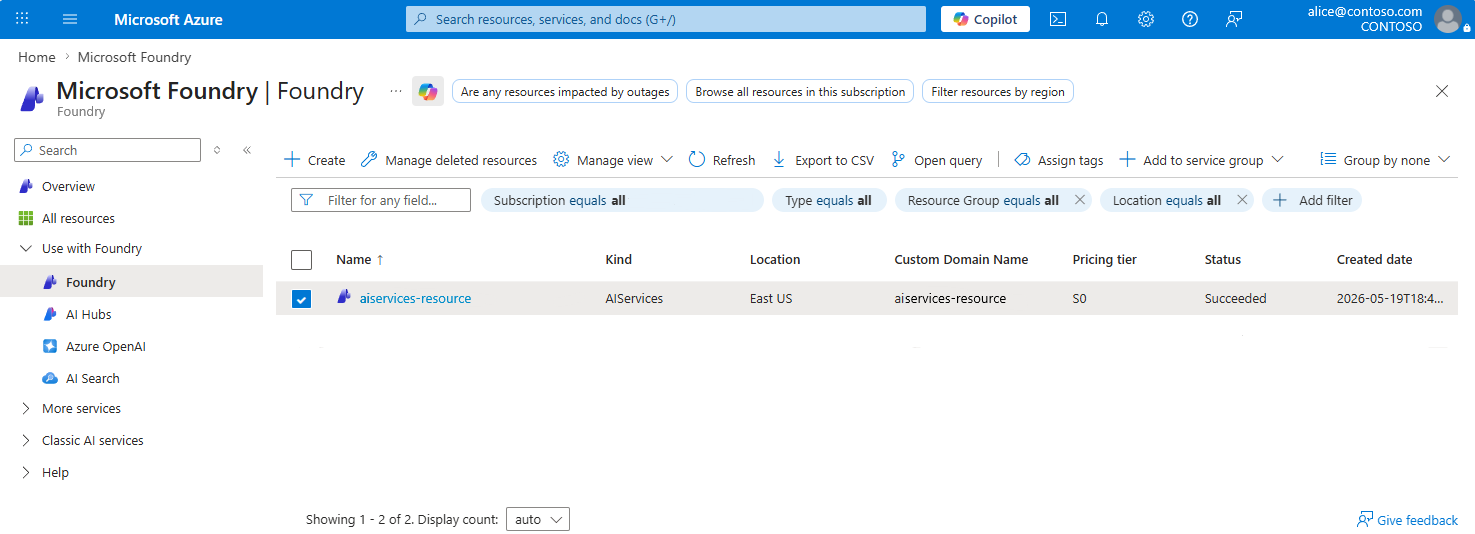Click the Type equals all filter
This screenshot has width=1475, height=534.
click(828, 200)
